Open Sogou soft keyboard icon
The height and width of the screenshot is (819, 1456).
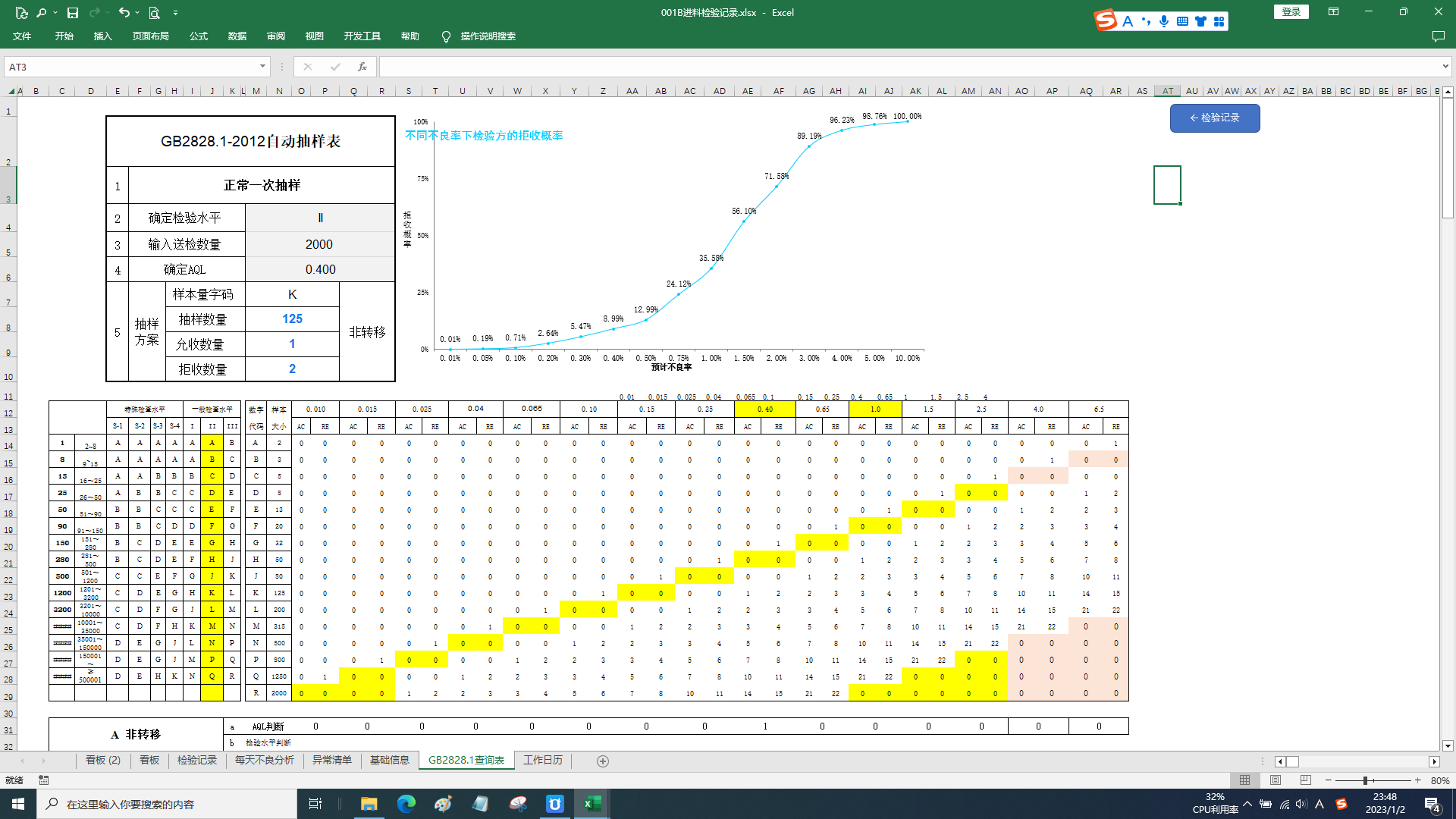[1182, 21]
